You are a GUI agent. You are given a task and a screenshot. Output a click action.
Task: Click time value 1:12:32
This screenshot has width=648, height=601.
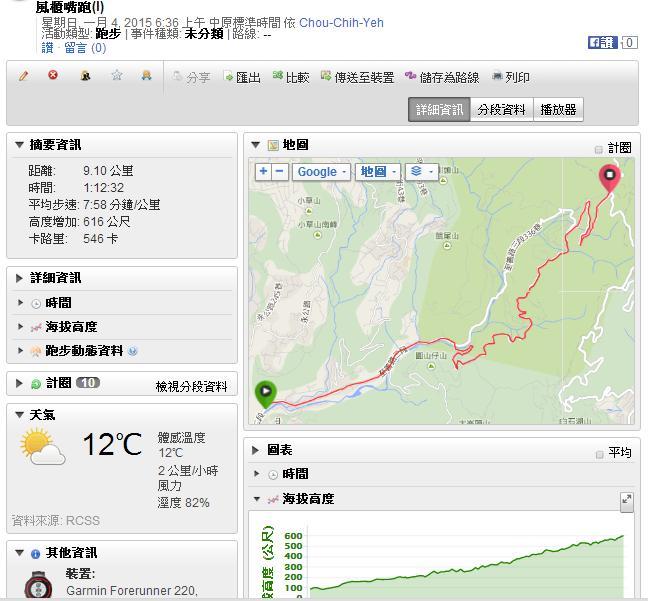[103, 188]
